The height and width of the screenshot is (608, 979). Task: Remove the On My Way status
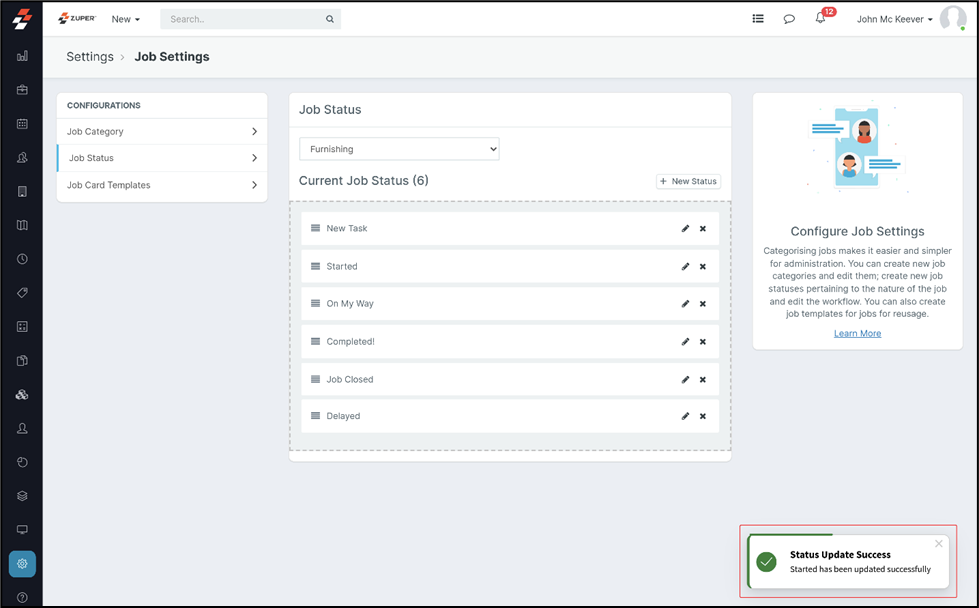click(703, 304)
